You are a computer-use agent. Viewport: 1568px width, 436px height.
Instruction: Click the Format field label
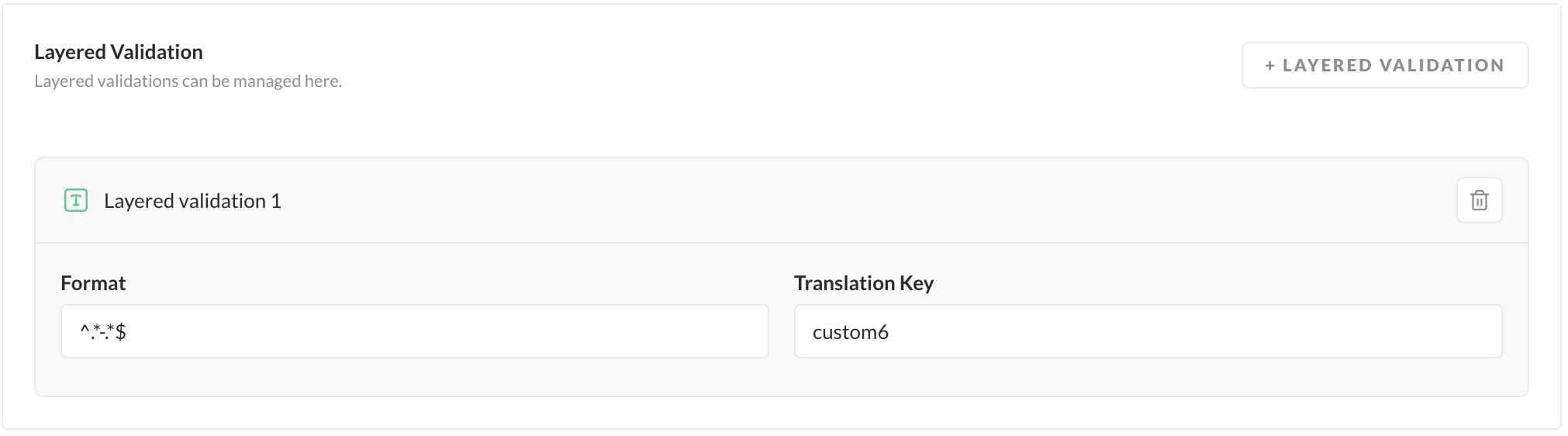(x=93, y=283)
